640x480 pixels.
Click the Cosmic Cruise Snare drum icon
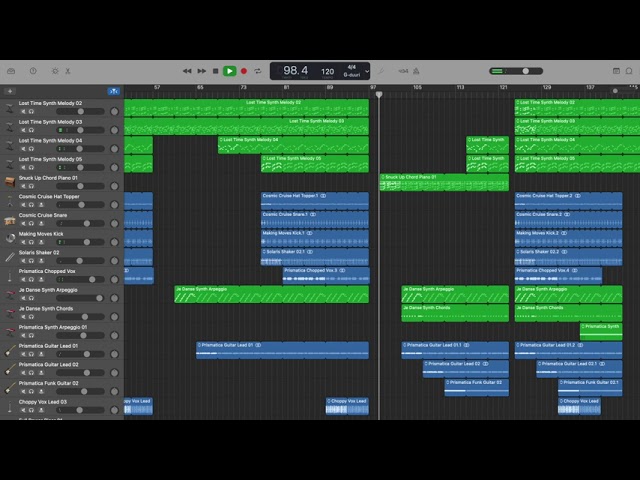[x=10, y=220]
